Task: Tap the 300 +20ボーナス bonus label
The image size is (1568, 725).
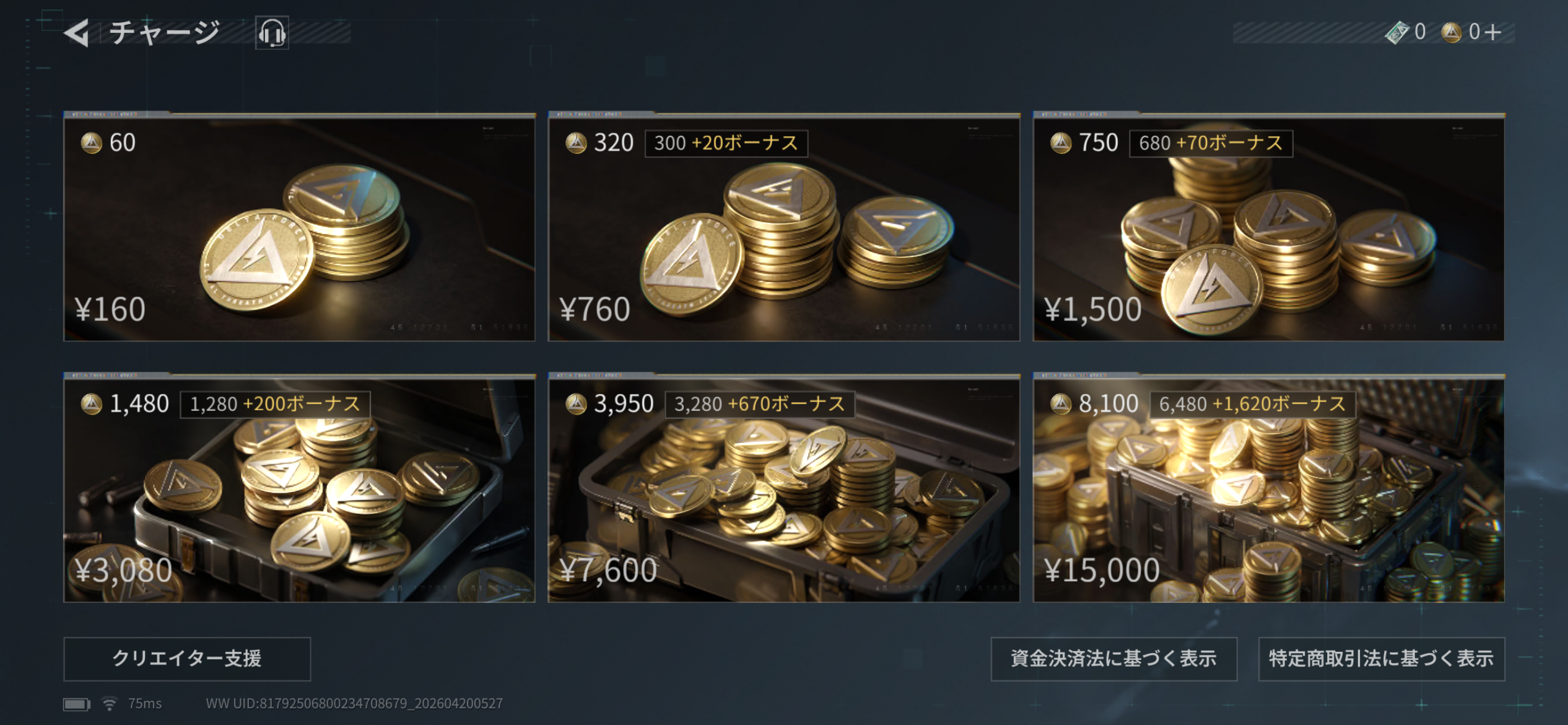Action: pyautogui.click(x=726, y=143)
